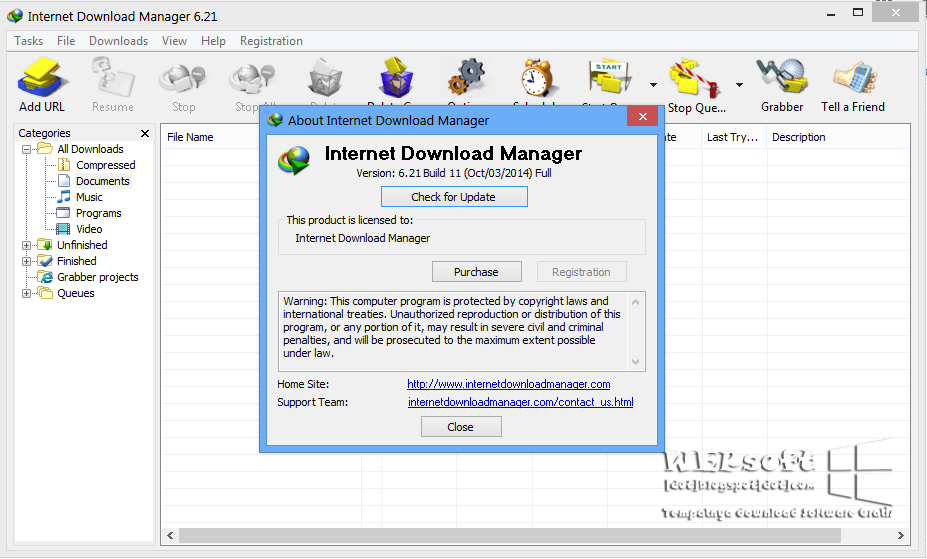Click the warning text scroll-down arrow
Viewport: 927px width, 559px height.
tap(636, 362)
